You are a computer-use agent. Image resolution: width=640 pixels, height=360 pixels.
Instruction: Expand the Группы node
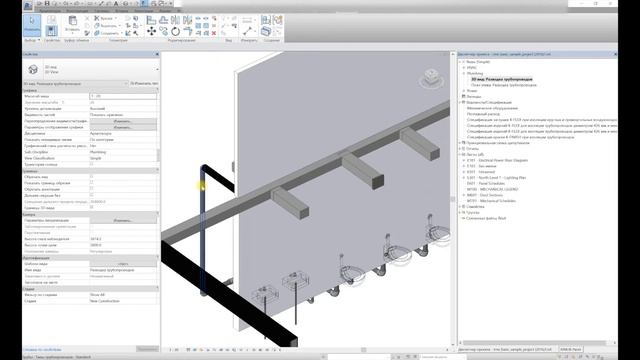(460, 212)
